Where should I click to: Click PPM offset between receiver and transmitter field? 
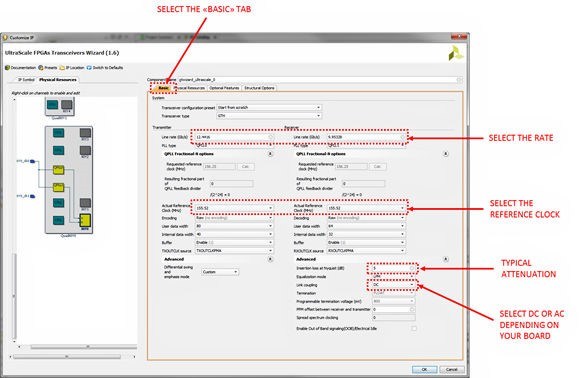(394, 309)
